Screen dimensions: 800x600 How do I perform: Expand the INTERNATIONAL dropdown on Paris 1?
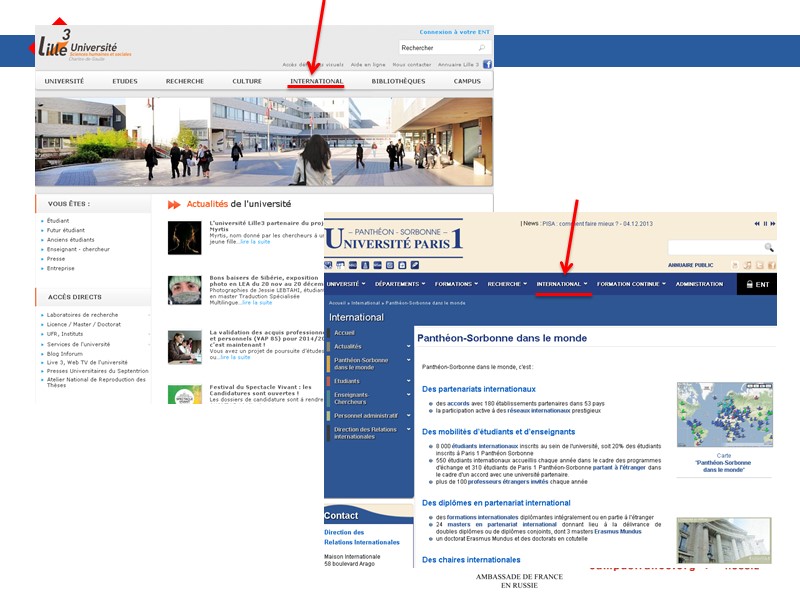coord(562,284)
